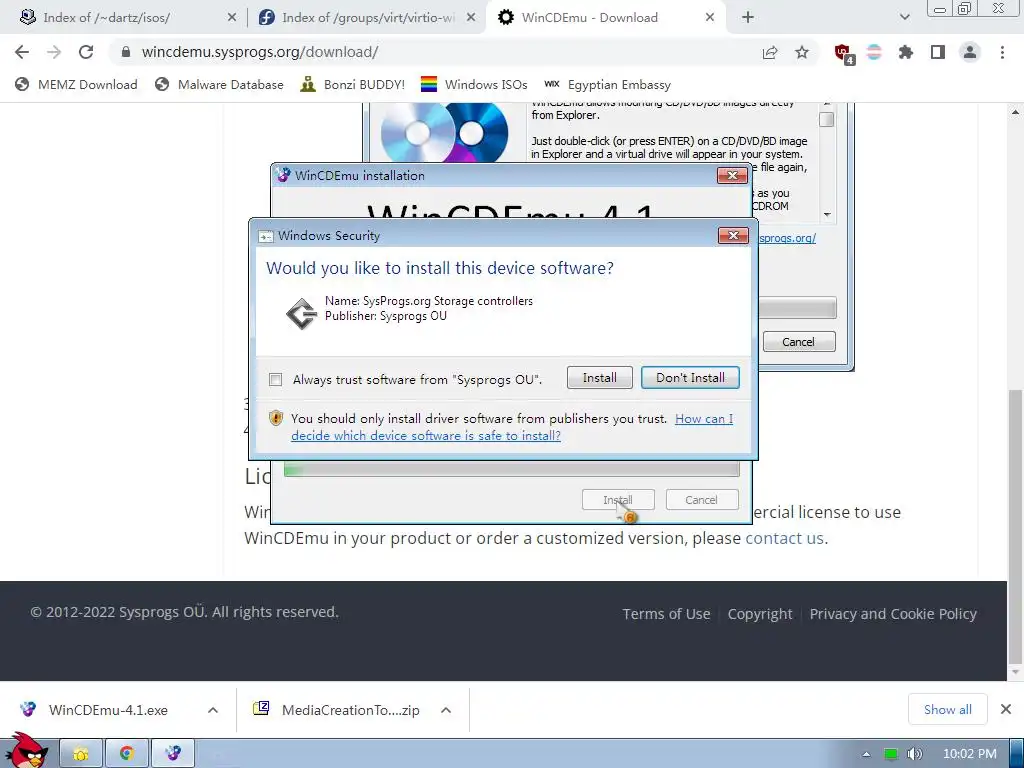Click the forward navigation arrow
Image resolution: width=1024 pixels, height=768 pixels.
pyautogui.click(x=54, y=52)
